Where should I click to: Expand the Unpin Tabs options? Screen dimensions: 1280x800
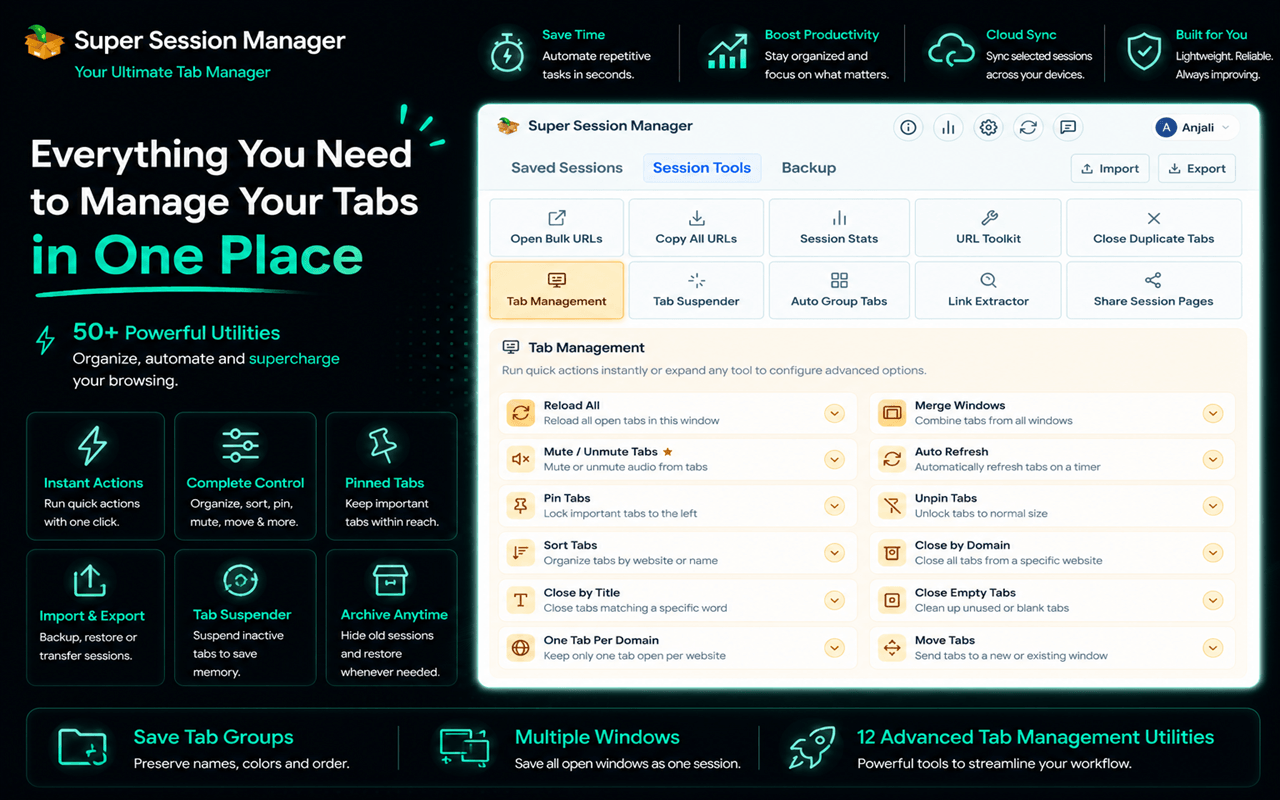[1213, 506]
